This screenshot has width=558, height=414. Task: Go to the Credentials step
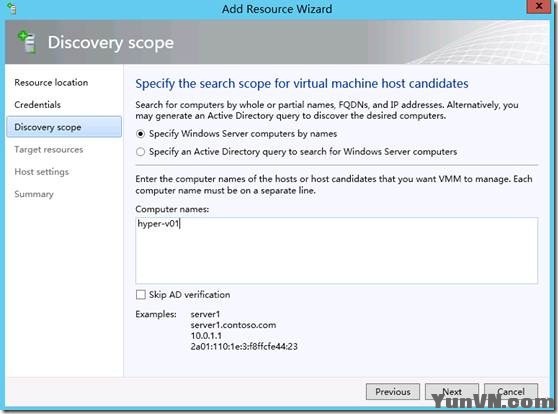click(x=37, y=105)
